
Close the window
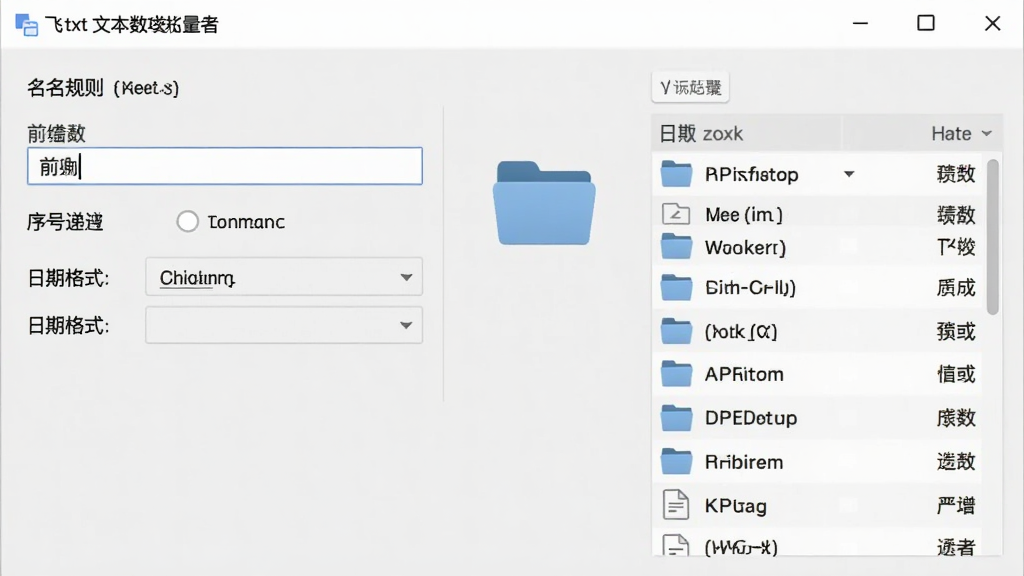(993, 24)
